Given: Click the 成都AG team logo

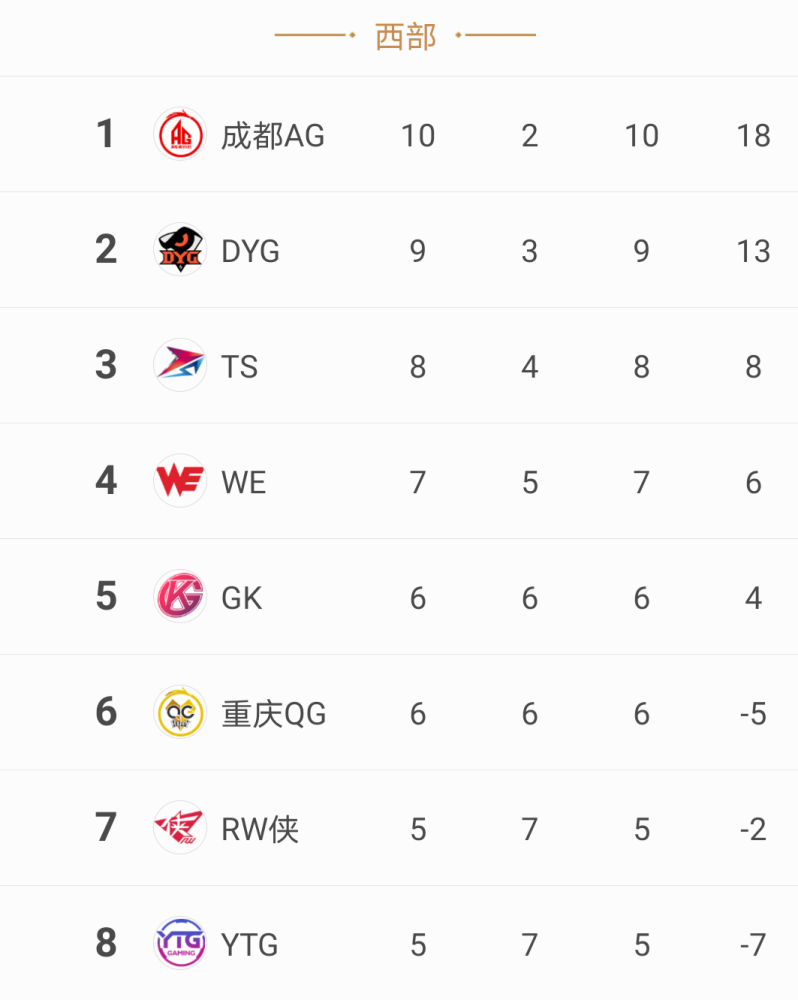Looking at the screenshot, I should coord(180,134).
